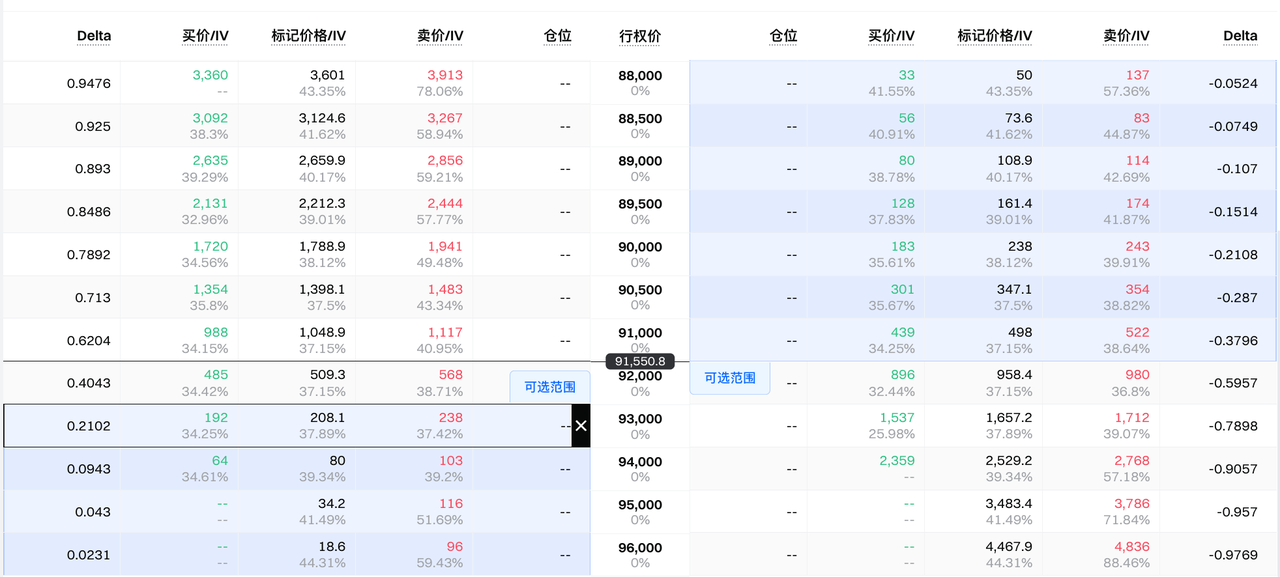
Task: Close the selected 93,000 call row with X
Action: (581, 426)
